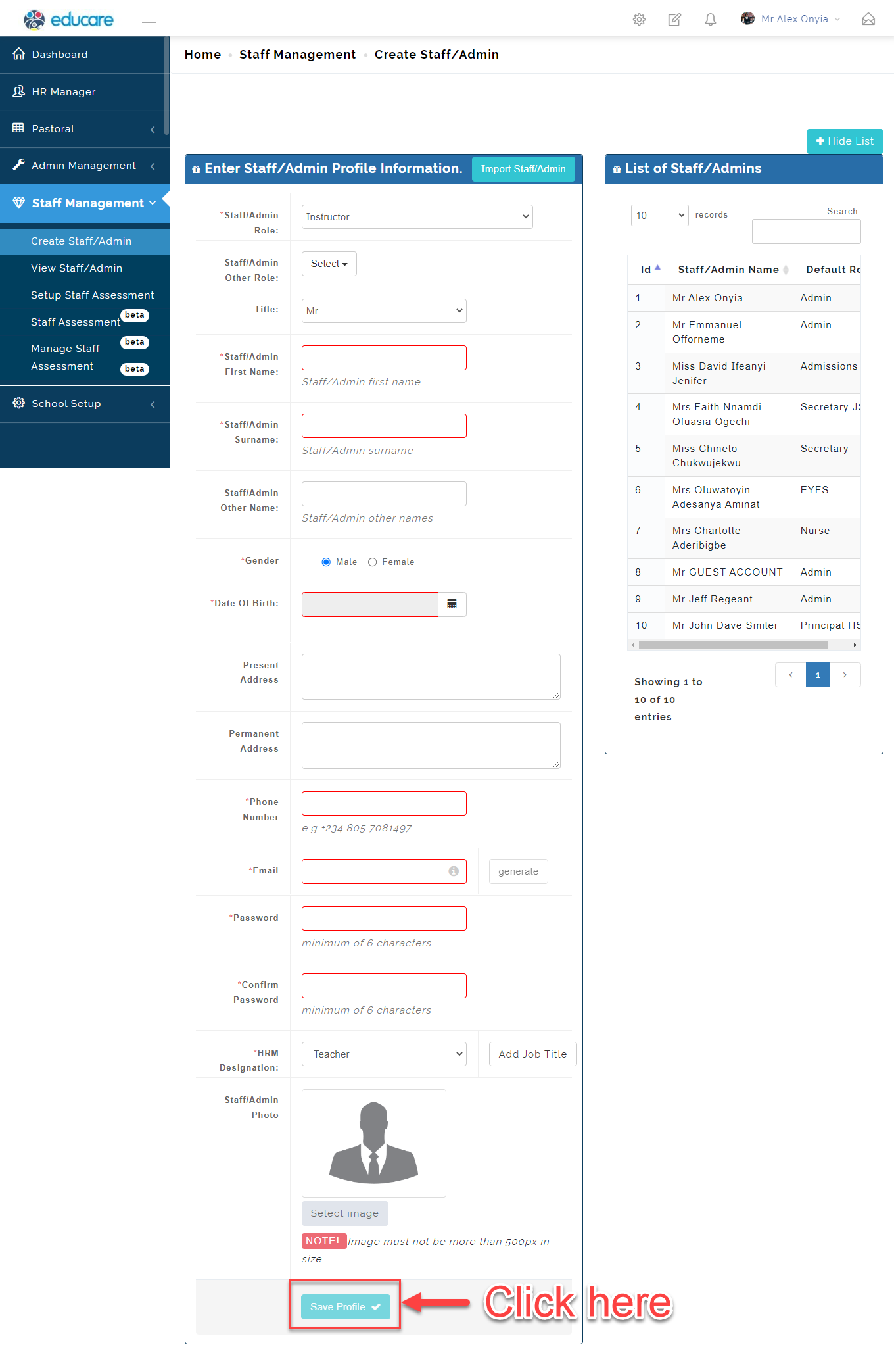The image size is (894, 1372).
Task: Expand the Pastoral menu chevron
Action: click(153, 129)
